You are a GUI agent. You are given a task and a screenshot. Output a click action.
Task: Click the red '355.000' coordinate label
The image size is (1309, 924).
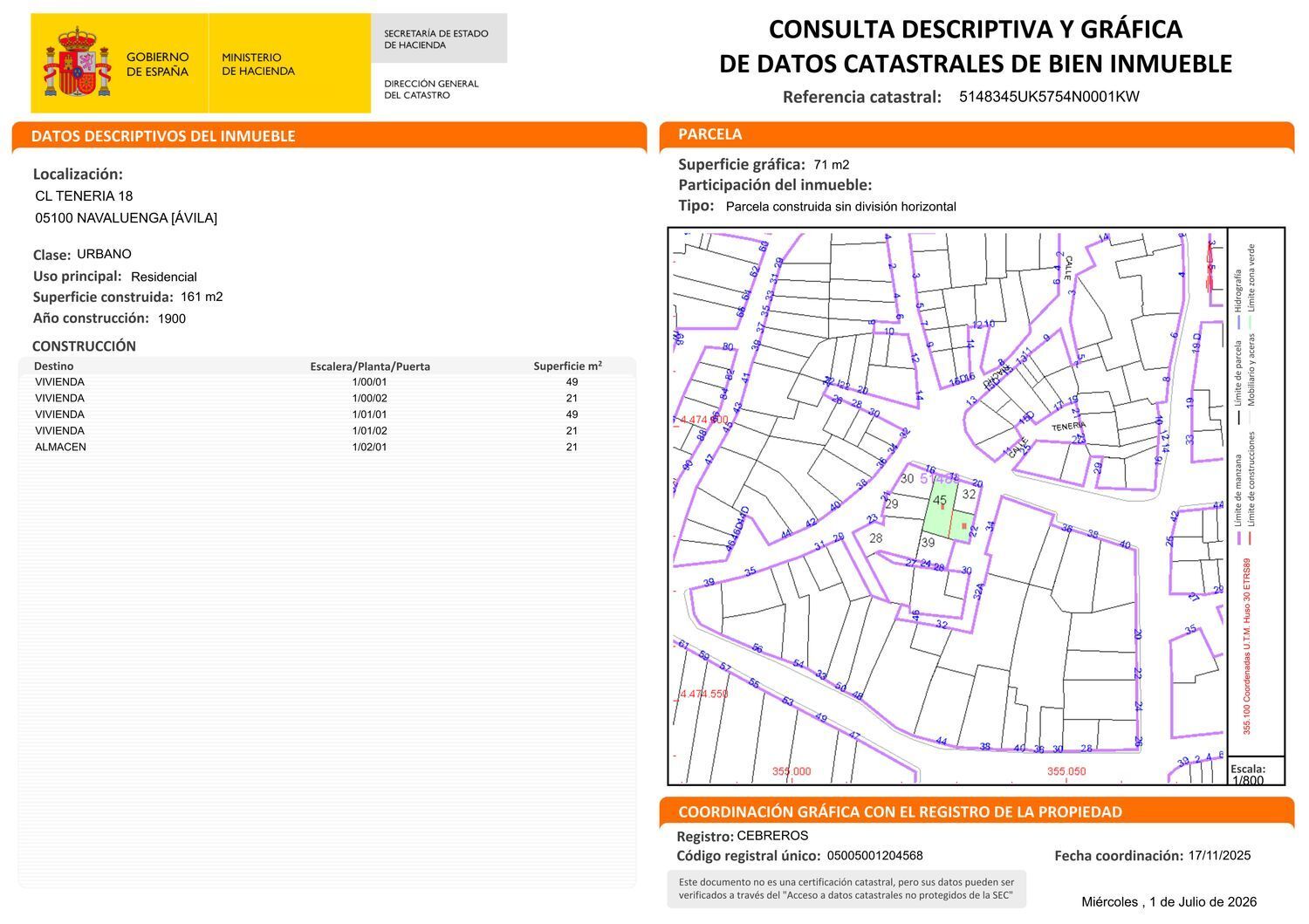click(792, 771)
